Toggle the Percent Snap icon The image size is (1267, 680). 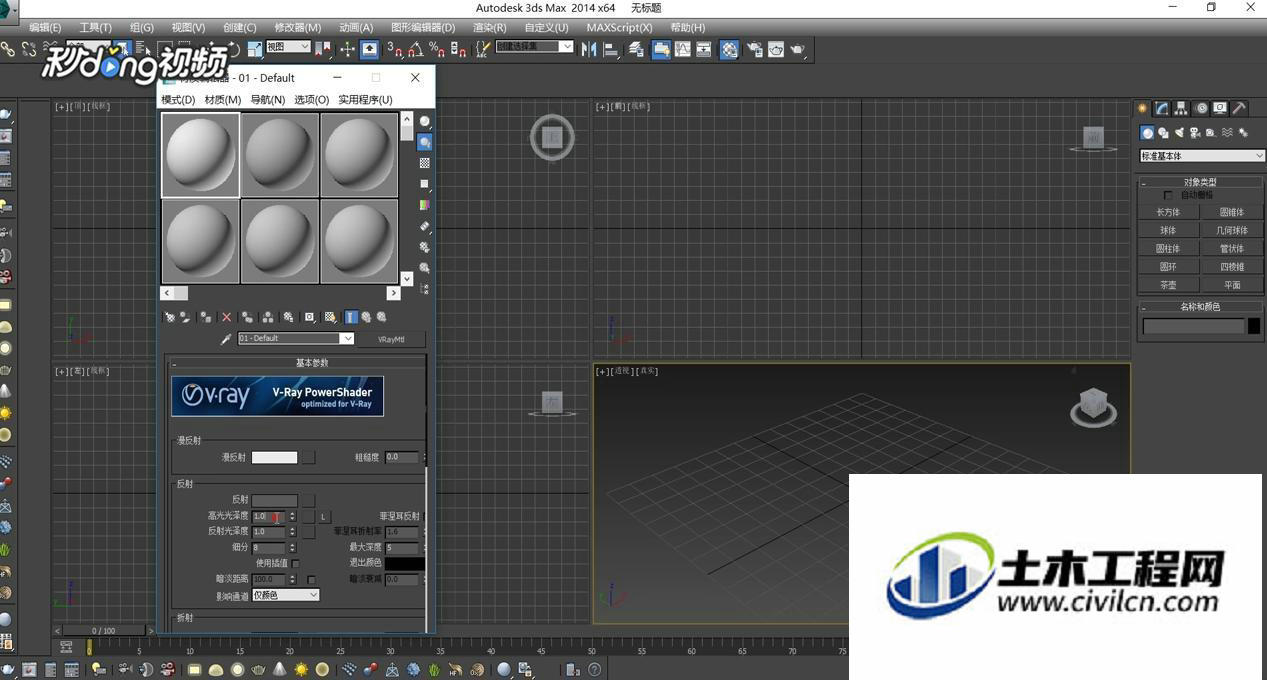[x=436, y=49]
